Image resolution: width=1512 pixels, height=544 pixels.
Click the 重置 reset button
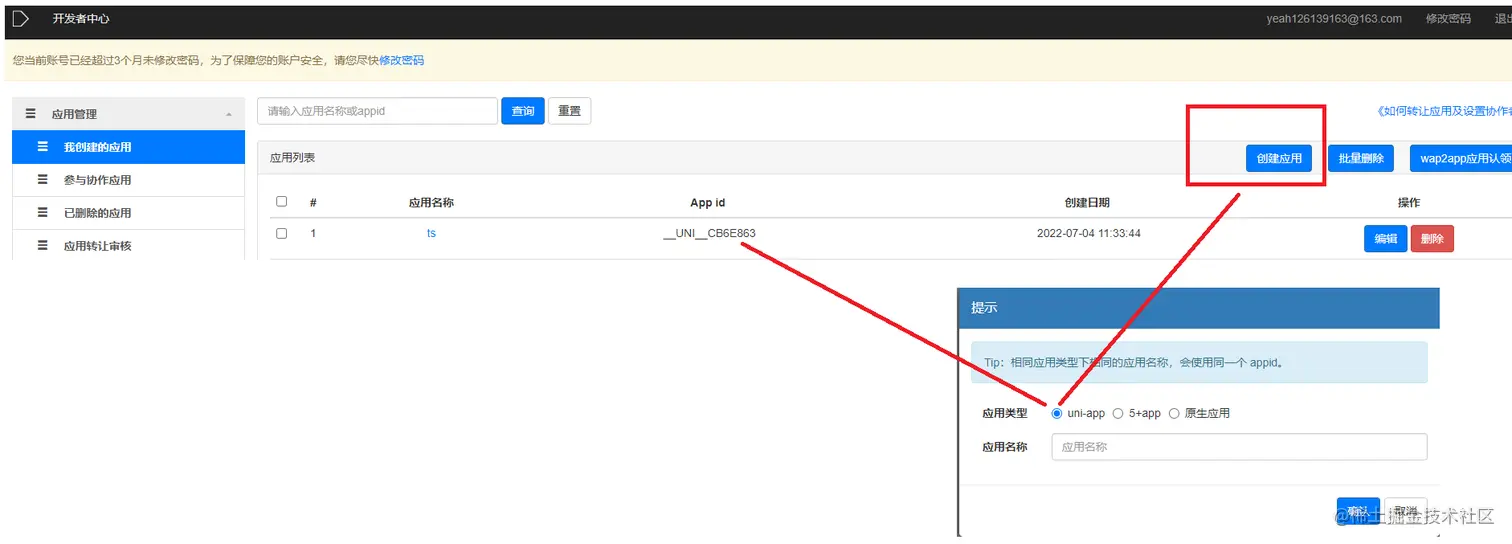point(569,111)
